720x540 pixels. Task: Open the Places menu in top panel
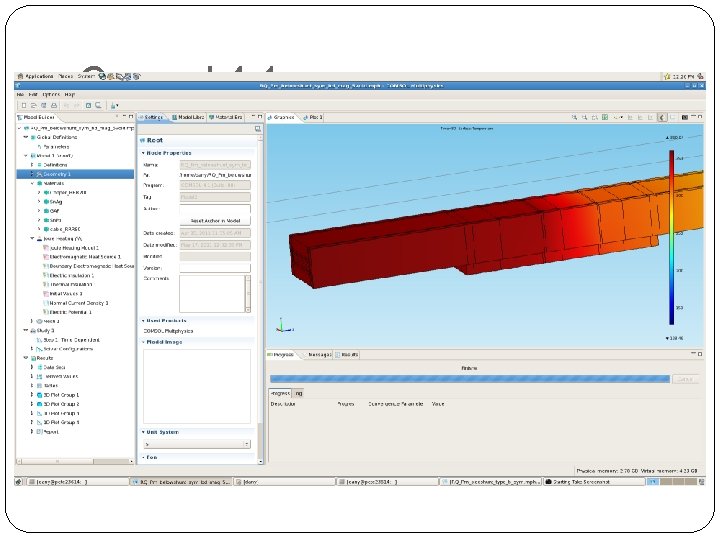pos(66,76)
